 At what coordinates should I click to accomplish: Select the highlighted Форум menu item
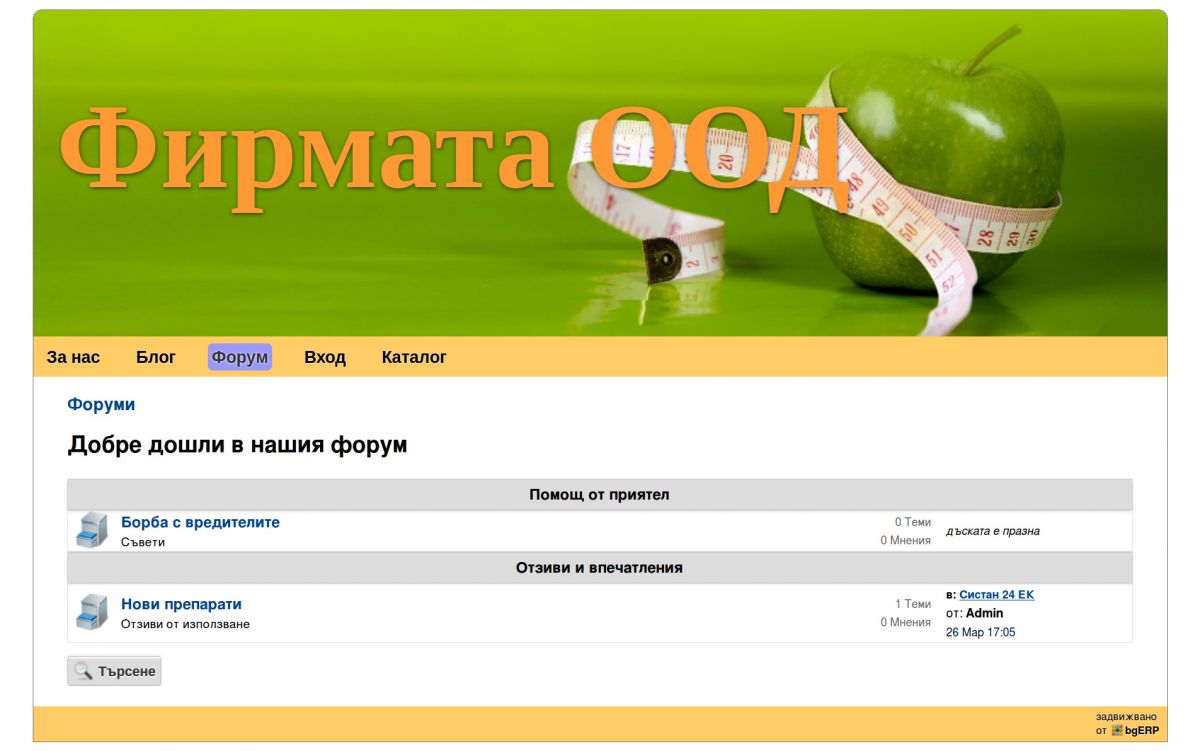(x=240, y=357)
